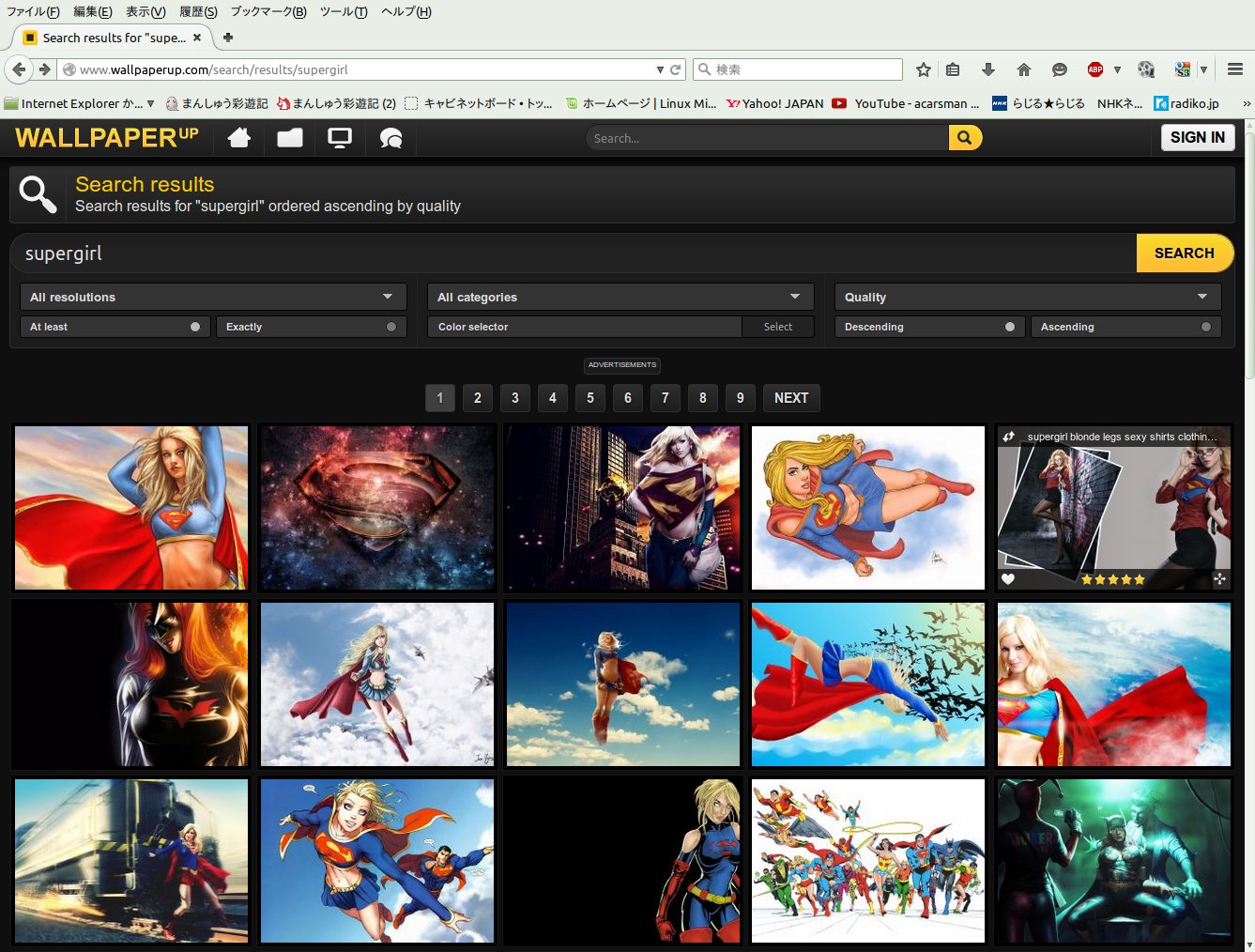Open the folder categories icon in header
Image resolution: width=1255 pixels, height=952 pixels.
290,138
